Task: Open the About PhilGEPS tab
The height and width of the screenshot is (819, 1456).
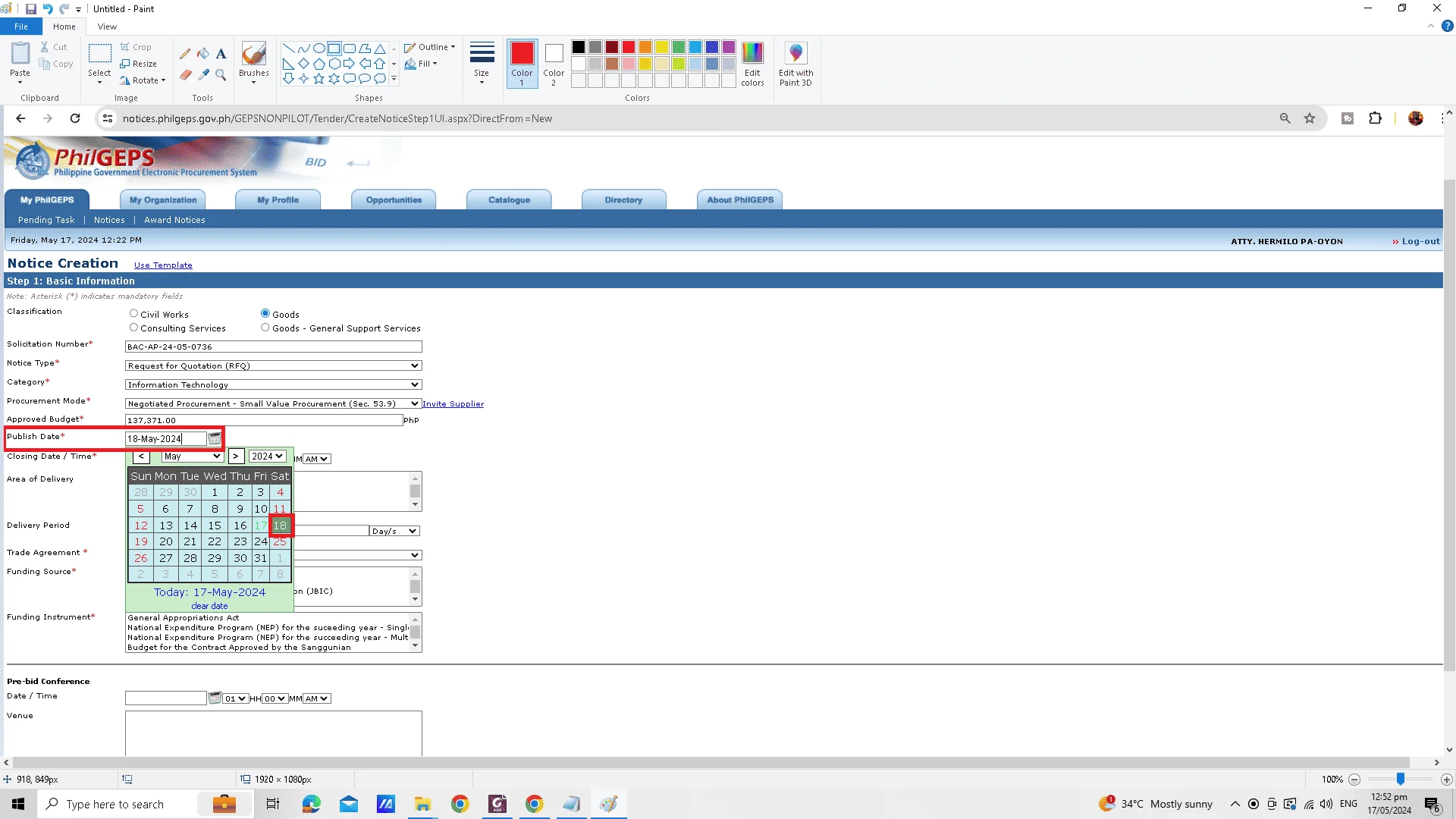Action: pyautogui.click(x=740, y=200)
